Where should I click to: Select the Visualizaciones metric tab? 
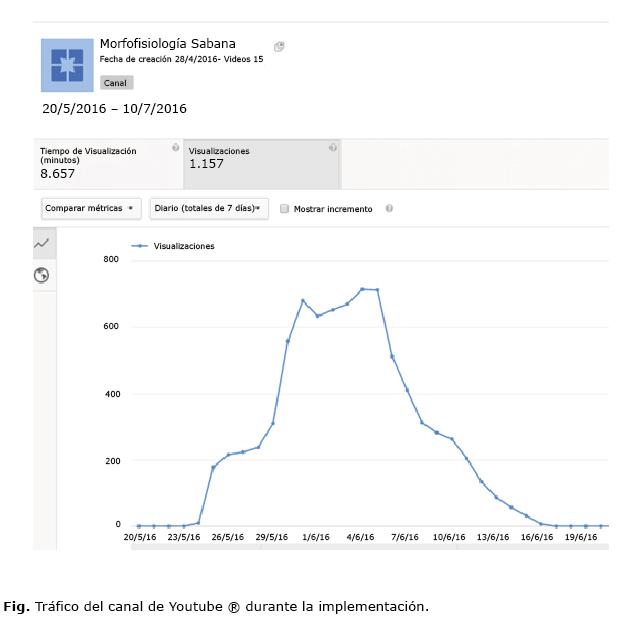pyautogui.click(x=262, y=164)
